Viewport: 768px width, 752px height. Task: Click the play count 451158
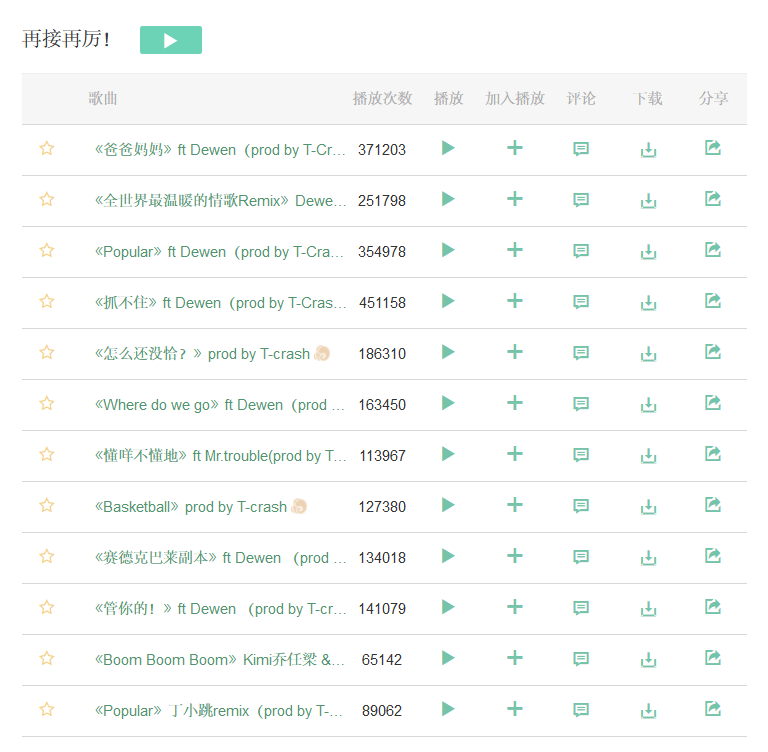click(x=382, y=303)
